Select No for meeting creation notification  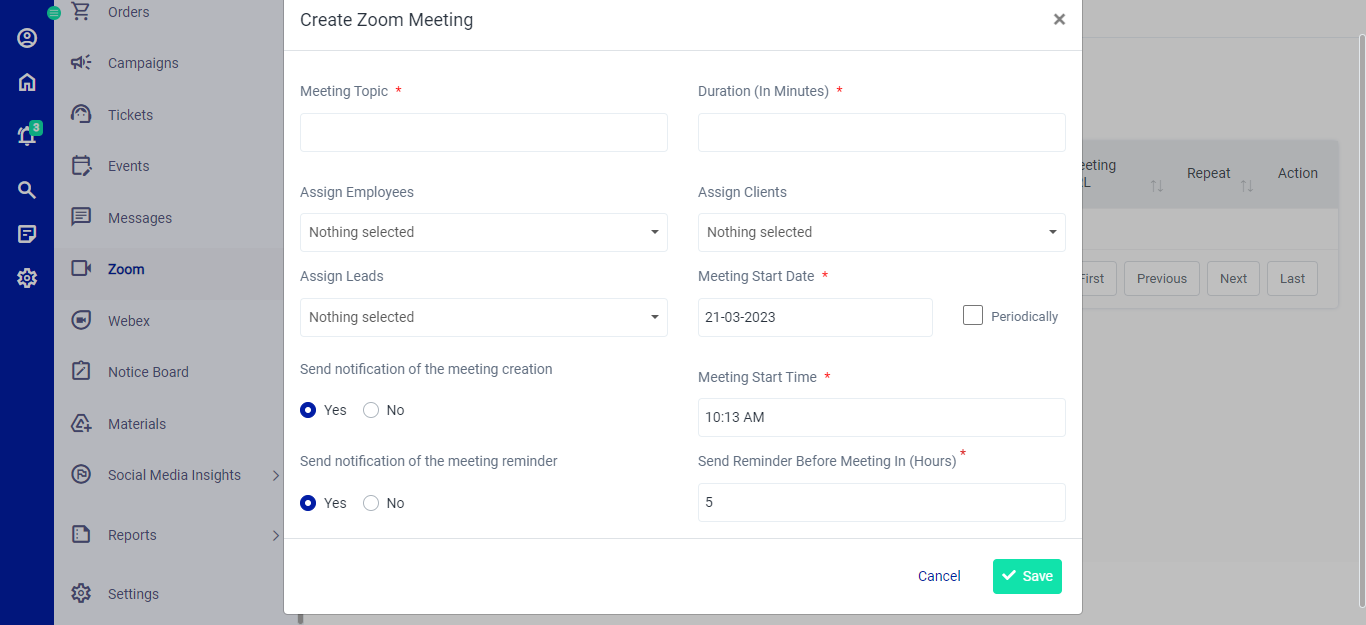(x=371, y=410)
